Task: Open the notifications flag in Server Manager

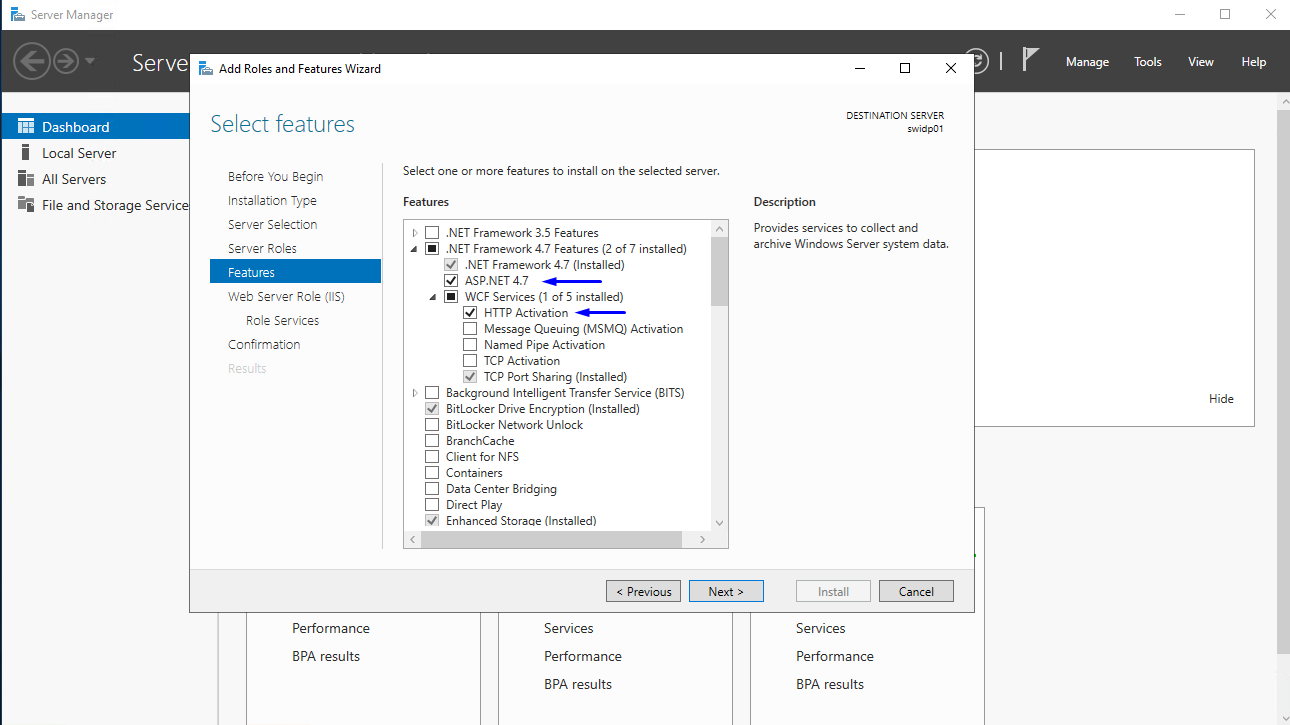Action: click(x=1031, y=60)
